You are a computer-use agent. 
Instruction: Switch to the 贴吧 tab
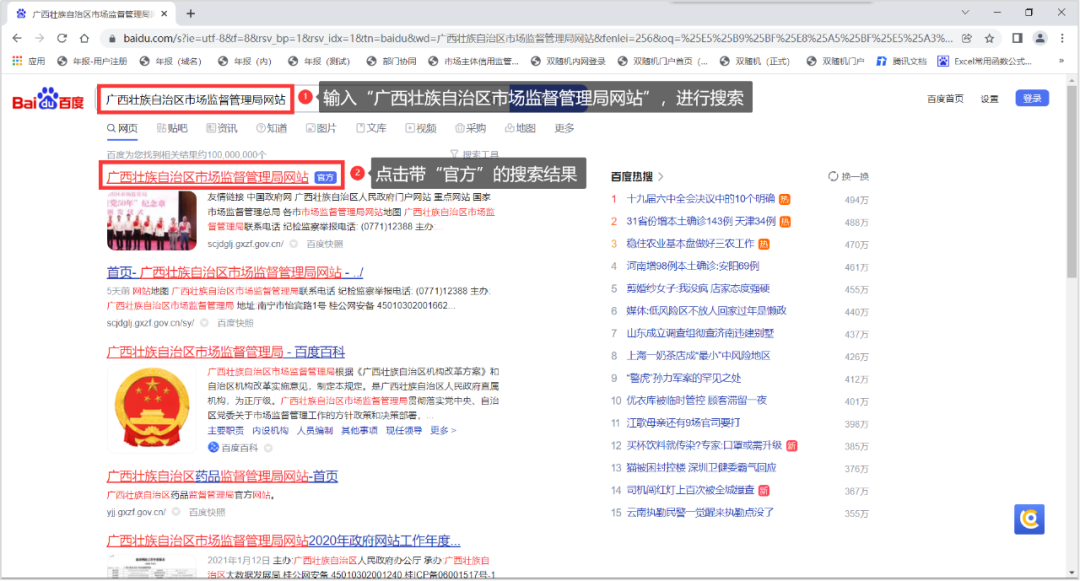click(172, 128)
